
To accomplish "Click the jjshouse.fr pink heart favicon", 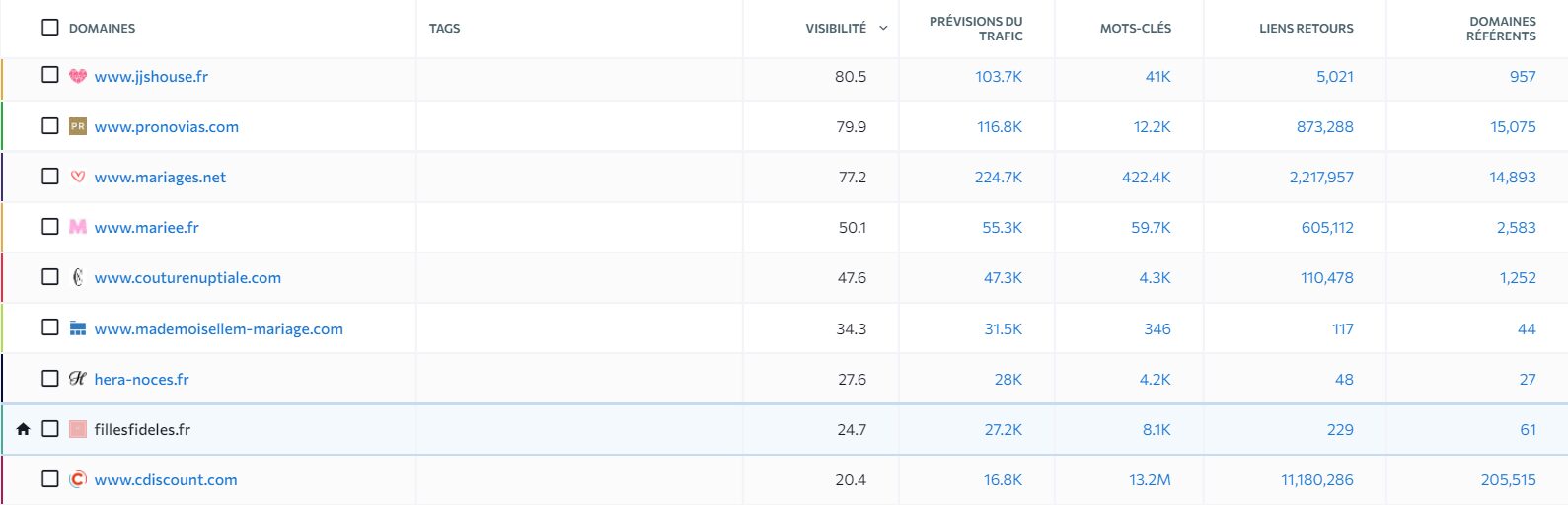I will (x=78, y=76).
